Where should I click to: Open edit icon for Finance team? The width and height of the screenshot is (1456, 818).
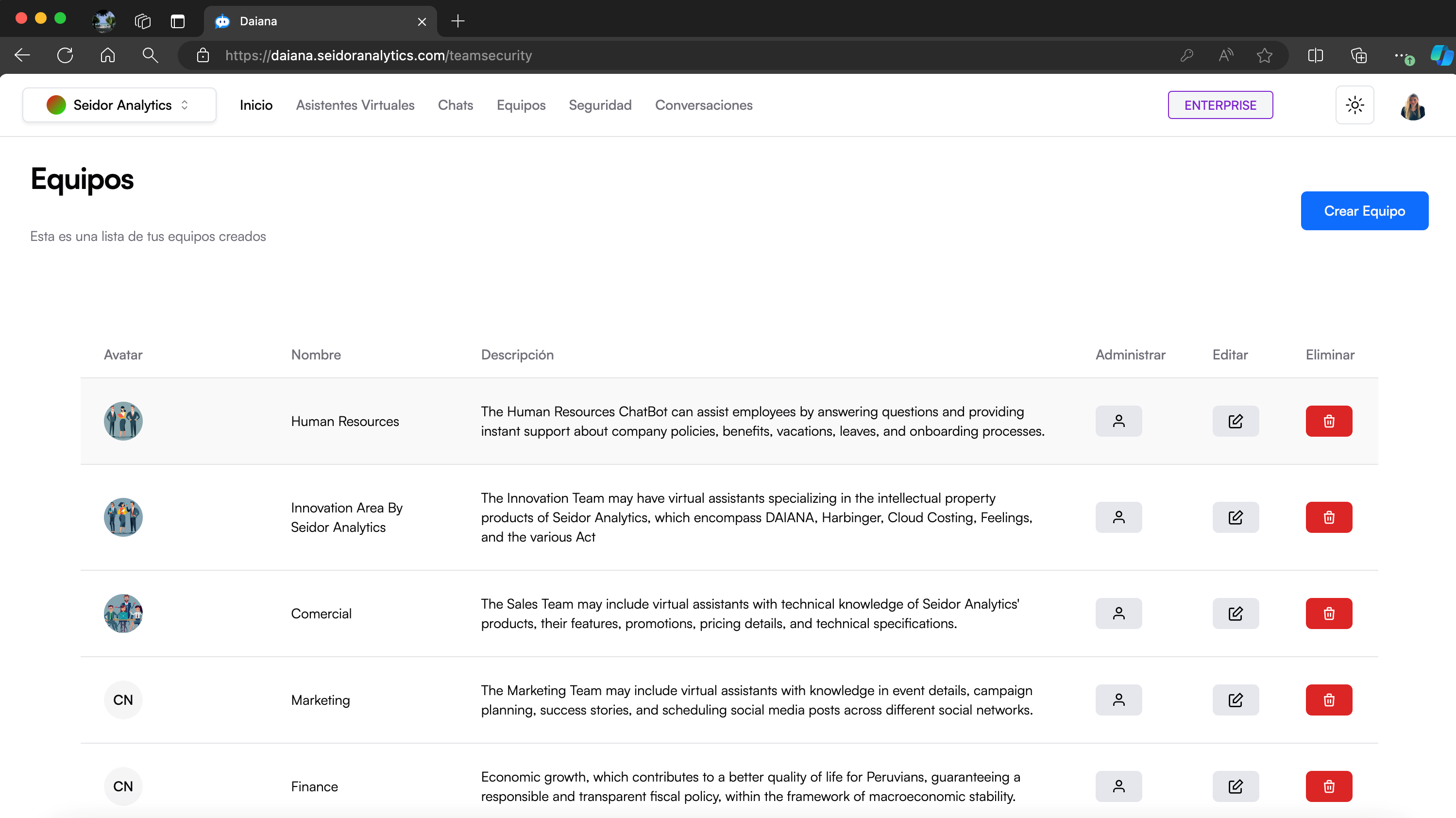[x=1235, y=786]
